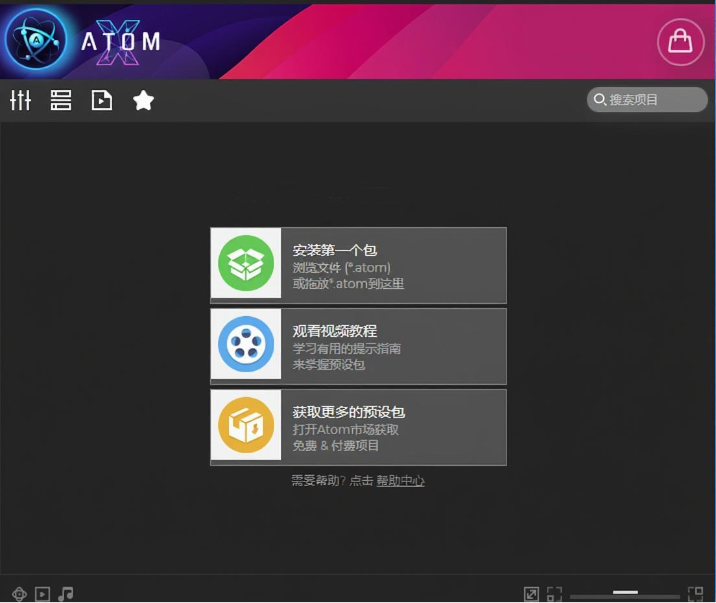Click the 学习有用的提示指南 text
The height and width of the screenshot is (603, 716).
(347, 349)
